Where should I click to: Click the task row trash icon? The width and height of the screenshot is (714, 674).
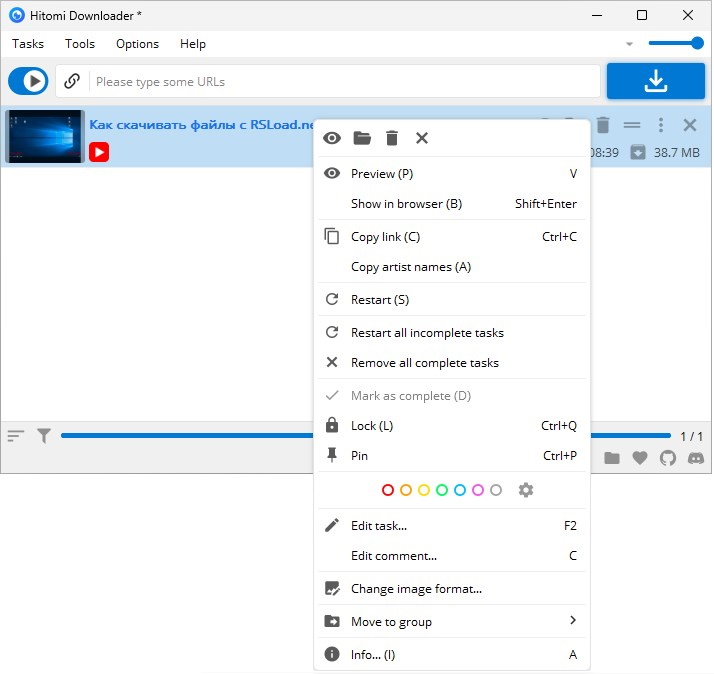point(602,125)
